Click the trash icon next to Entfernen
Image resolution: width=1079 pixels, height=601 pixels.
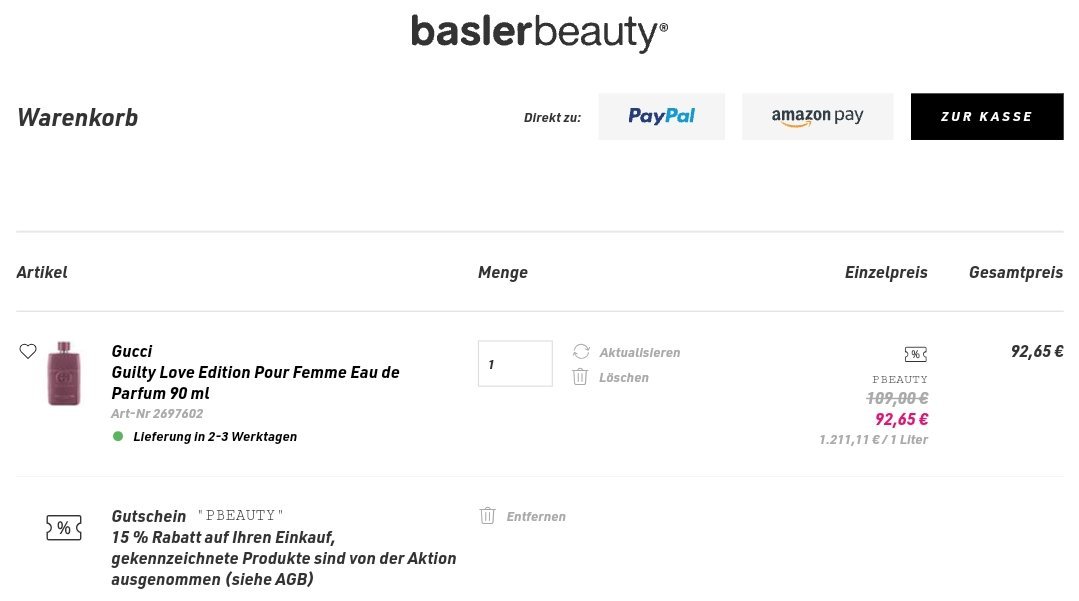click(x=488, y=516)
